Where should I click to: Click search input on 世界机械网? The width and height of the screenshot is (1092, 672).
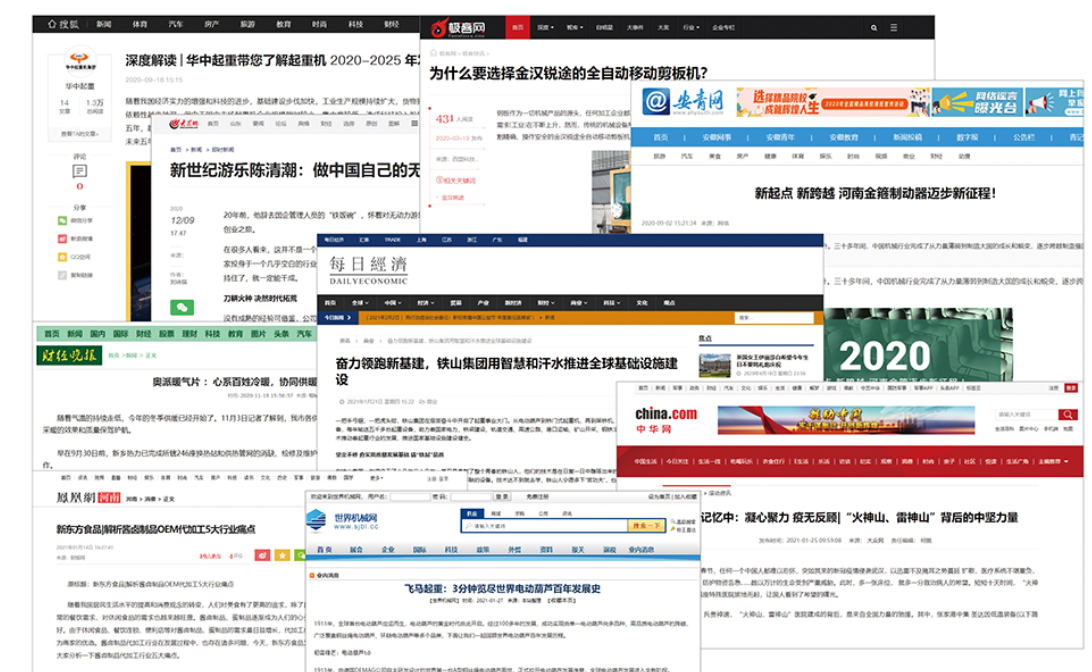[x=545, y=526]
